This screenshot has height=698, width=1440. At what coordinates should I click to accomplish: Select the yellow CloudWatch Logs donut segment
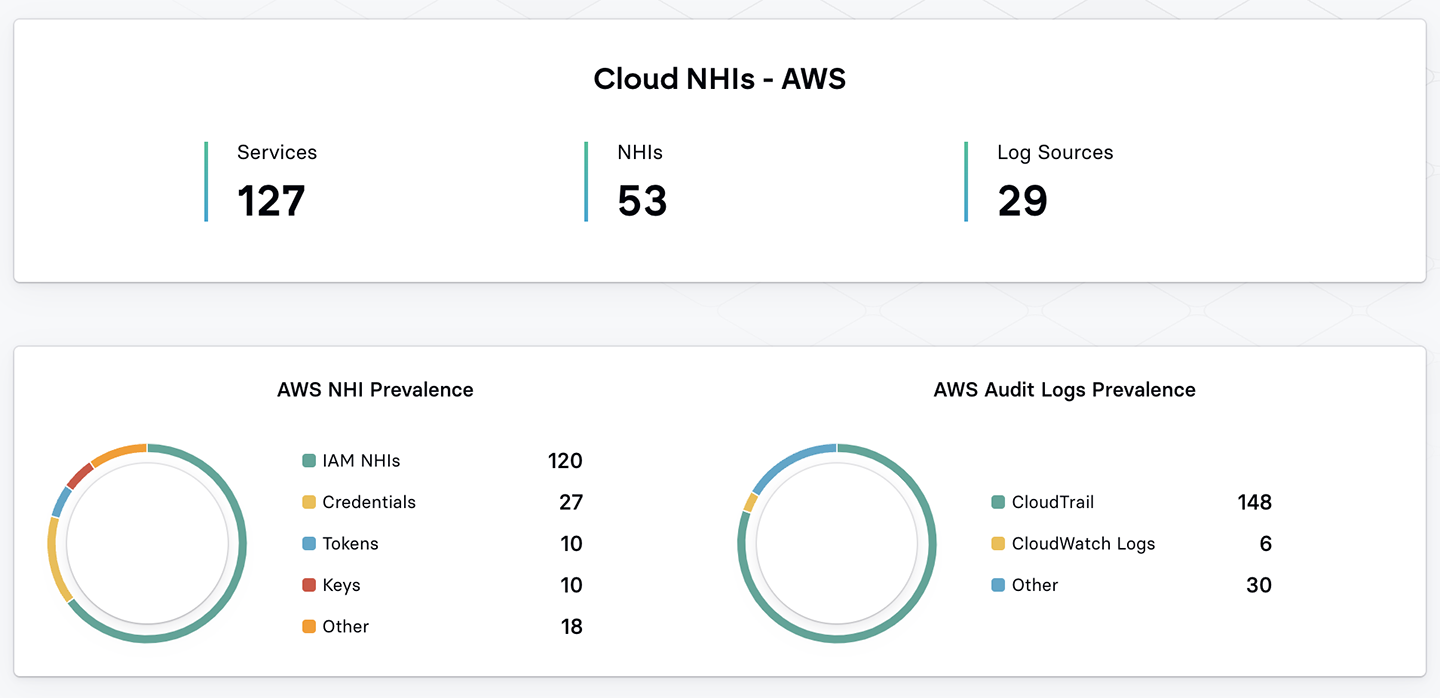click(x=750, y=502)
